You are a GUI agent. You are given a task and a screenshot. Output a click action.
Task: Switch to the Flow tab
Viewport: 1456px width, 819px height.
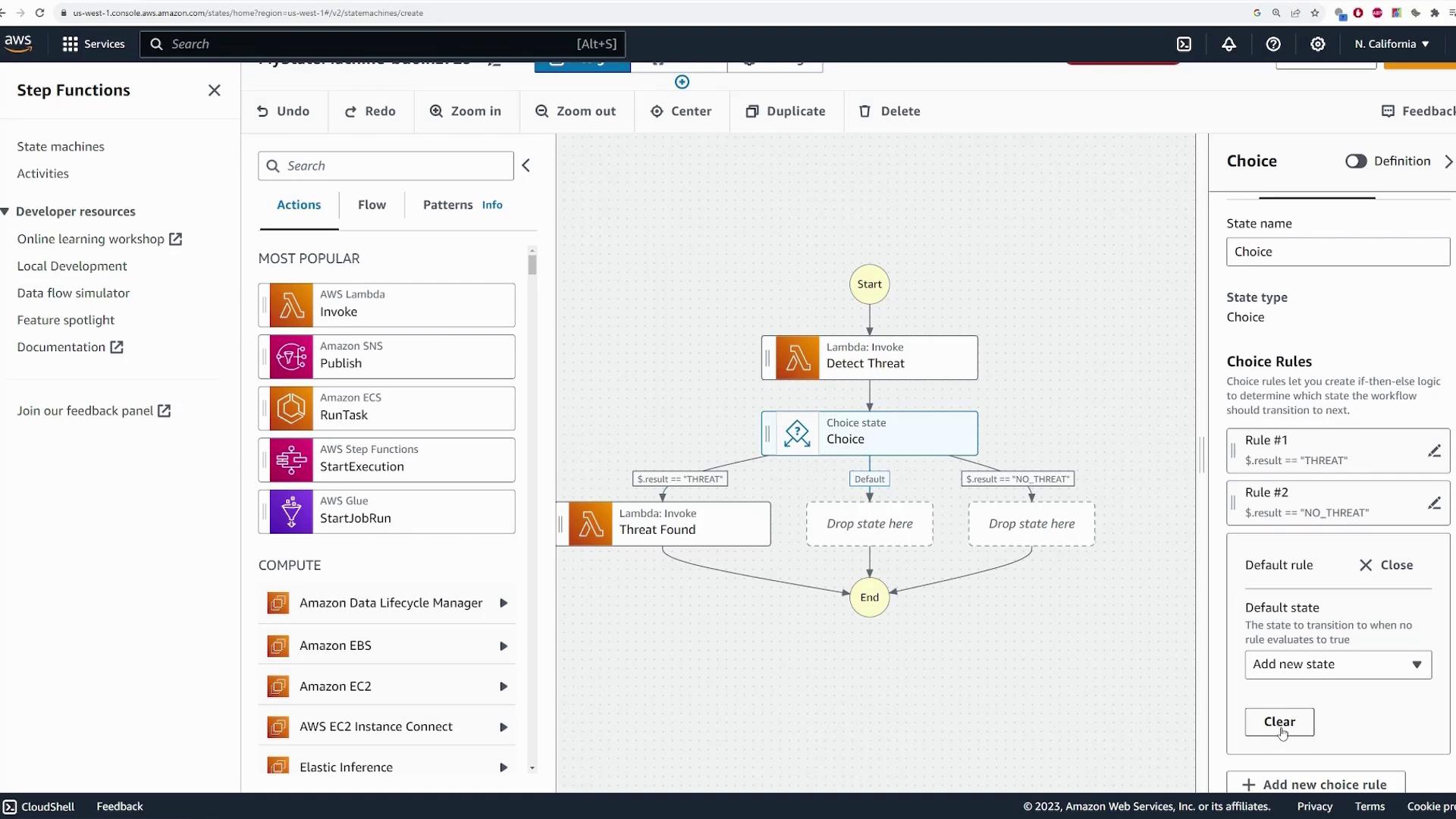click(372, 205)
